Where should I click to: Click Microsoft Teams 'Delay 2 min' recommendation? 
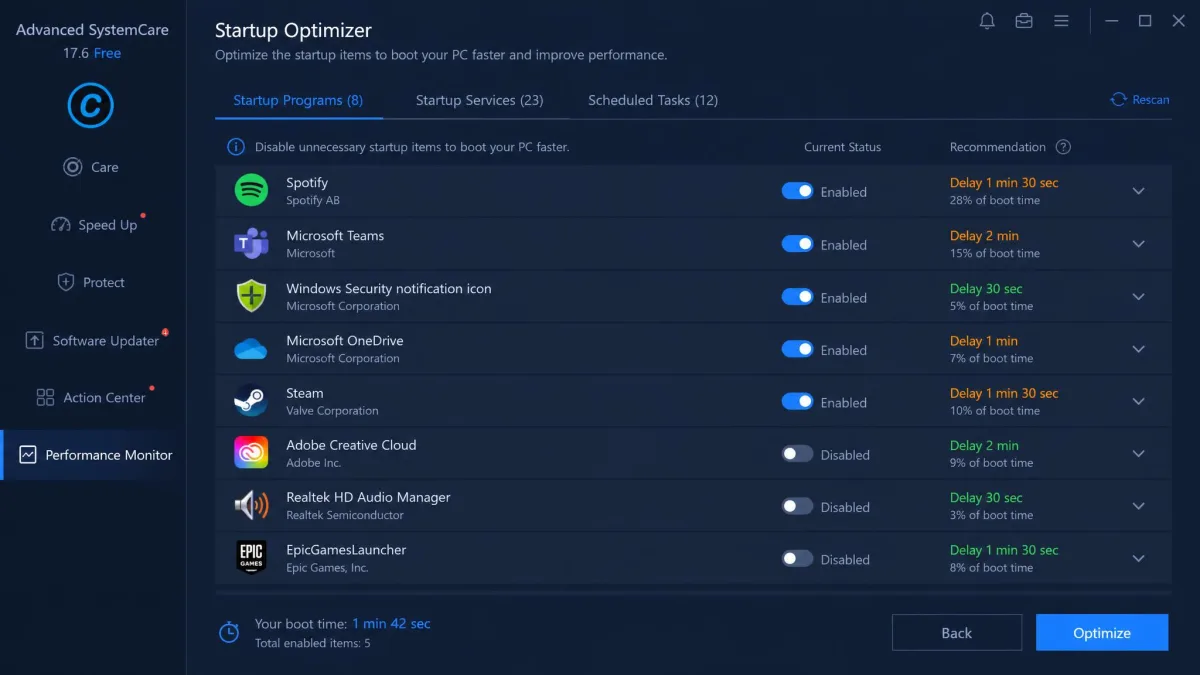(x=984, y=236)
